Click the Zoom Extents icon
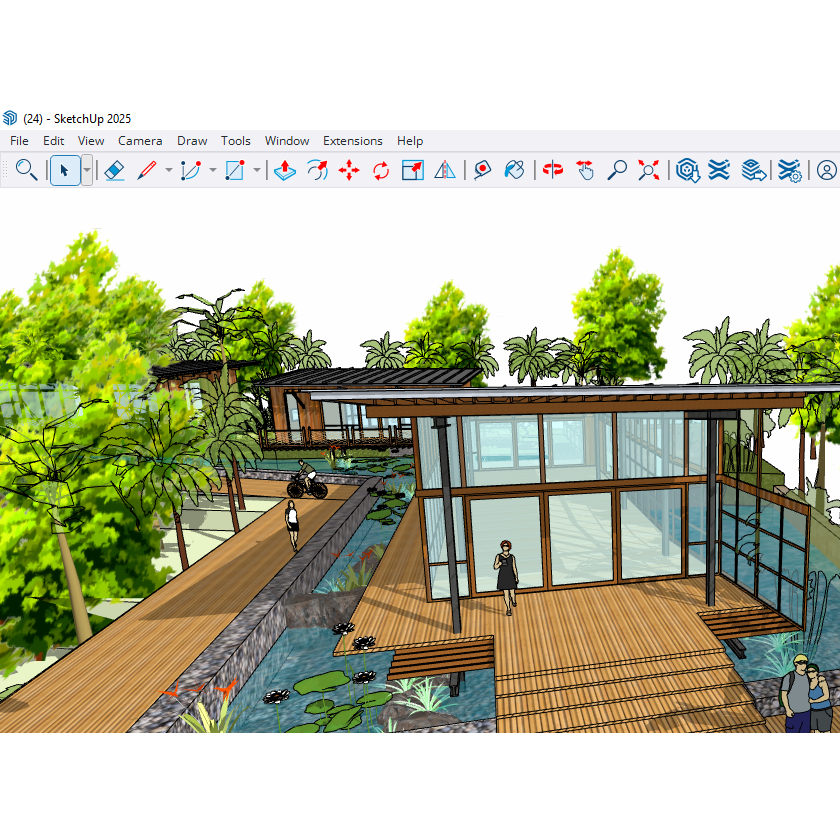The height and width of the screenshot is (840, 840). pyautogui.click(x=648, y=170)
